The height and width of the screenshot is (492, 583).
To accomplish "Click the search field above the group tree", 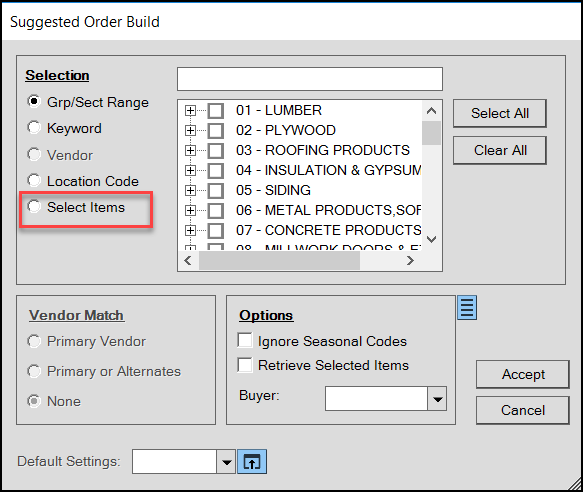I will coord(310,79).
